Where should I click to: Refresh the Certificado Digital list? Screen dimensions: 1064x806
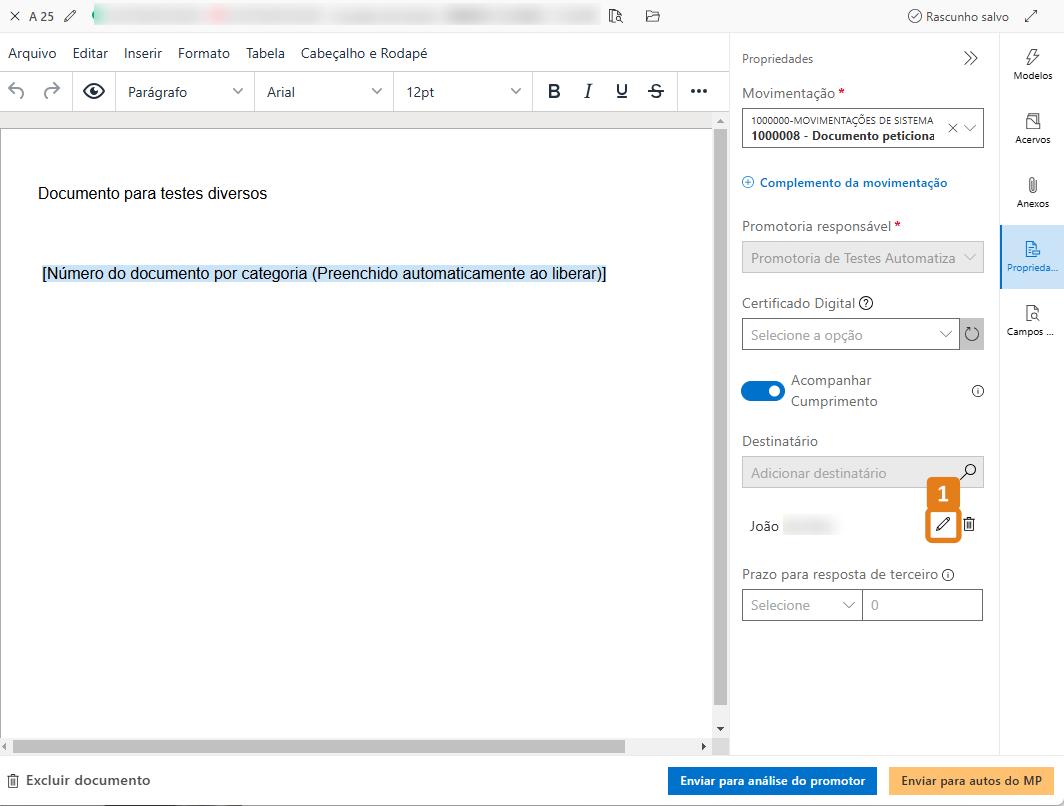point(970,334)
